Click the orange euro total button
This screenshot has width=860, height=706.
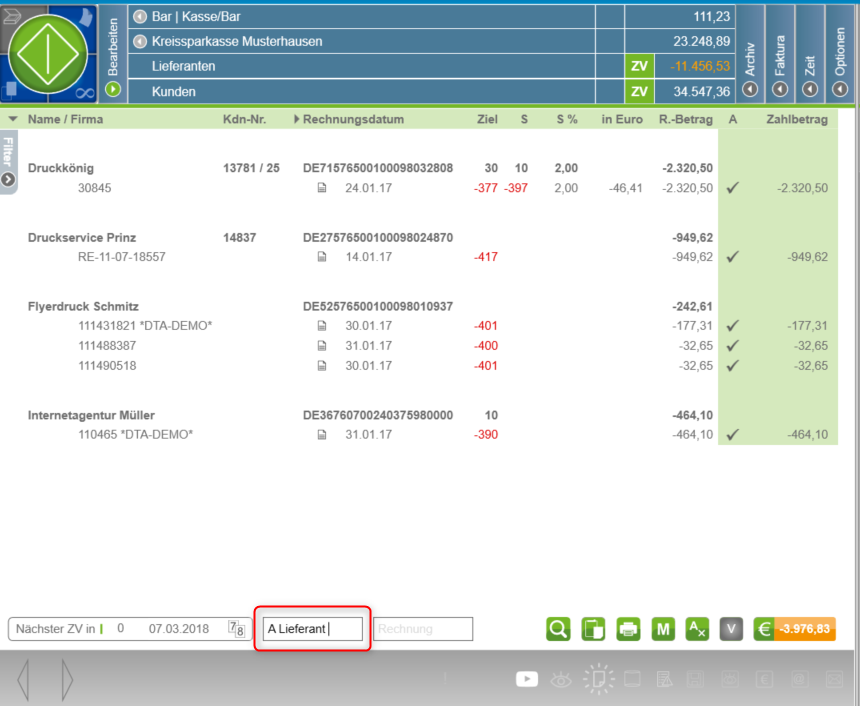(795, 629)
